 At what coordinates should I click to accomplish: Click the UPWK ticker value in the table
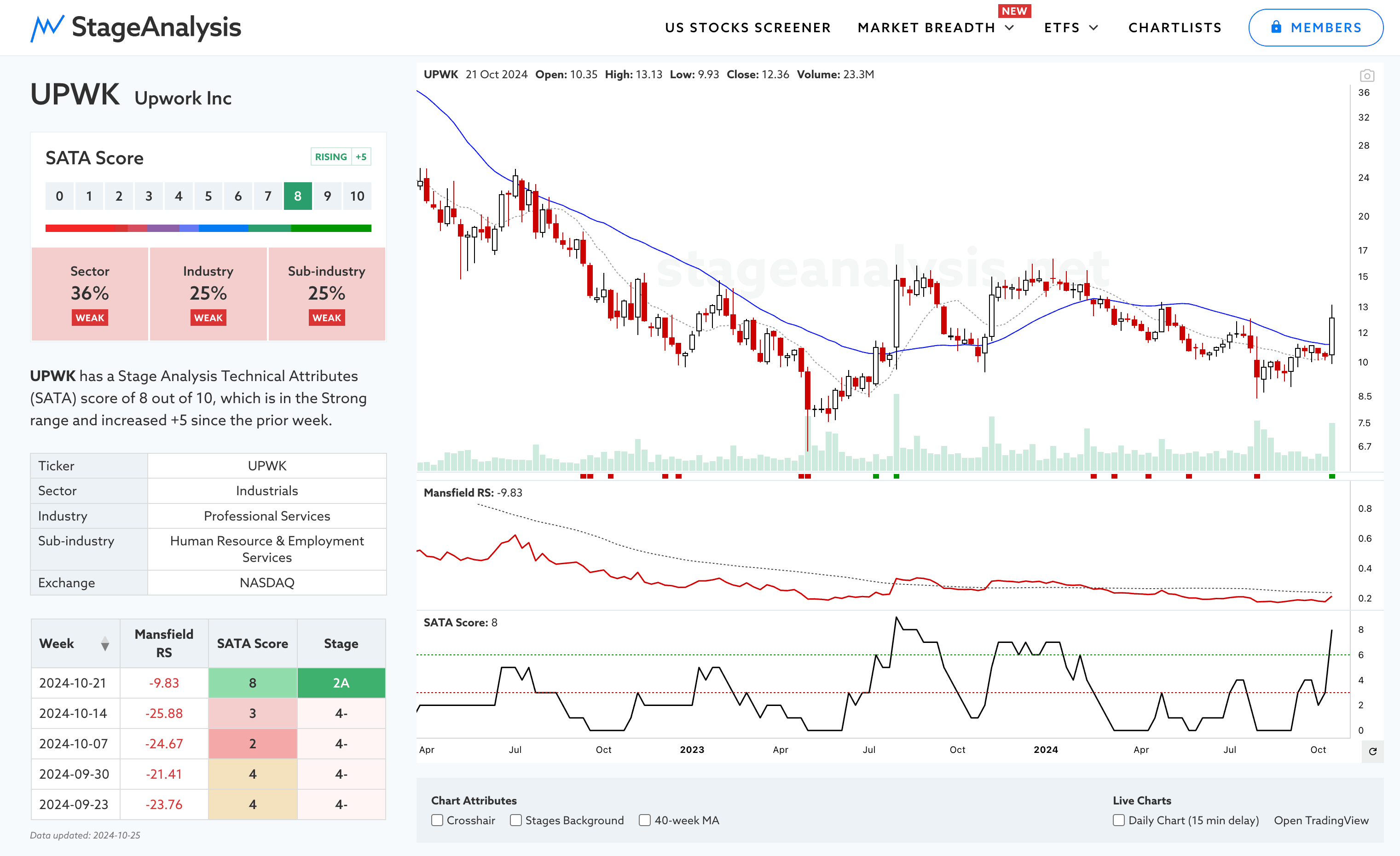click(x=266, y=465)
